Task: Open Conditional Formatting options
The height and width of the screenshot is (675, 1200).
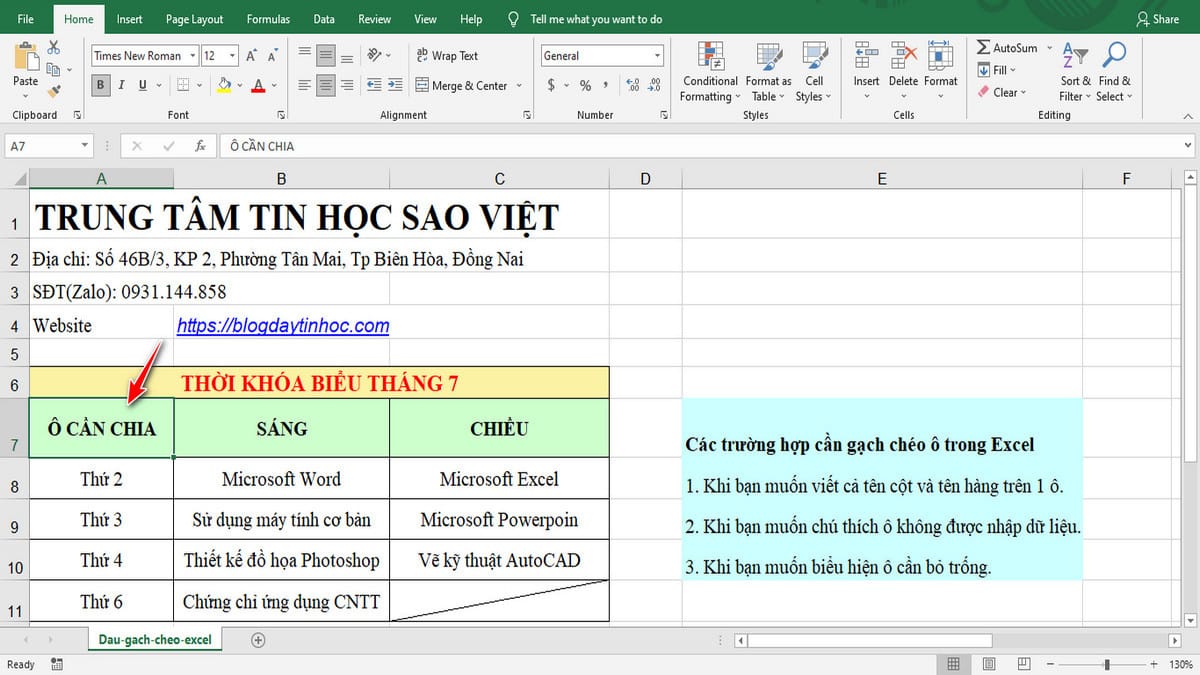Action: [x=710, y=72]
